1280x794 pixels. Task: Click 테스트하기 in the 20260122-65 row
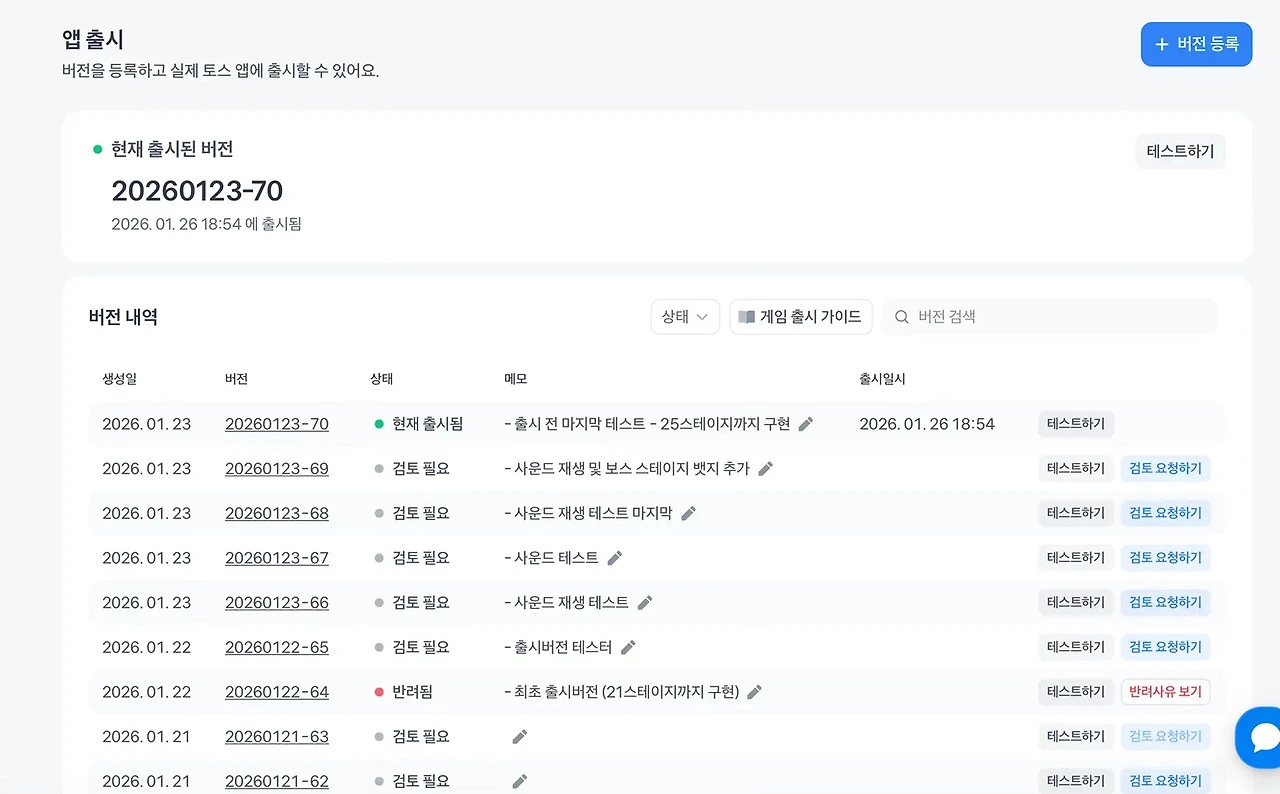1076,647
